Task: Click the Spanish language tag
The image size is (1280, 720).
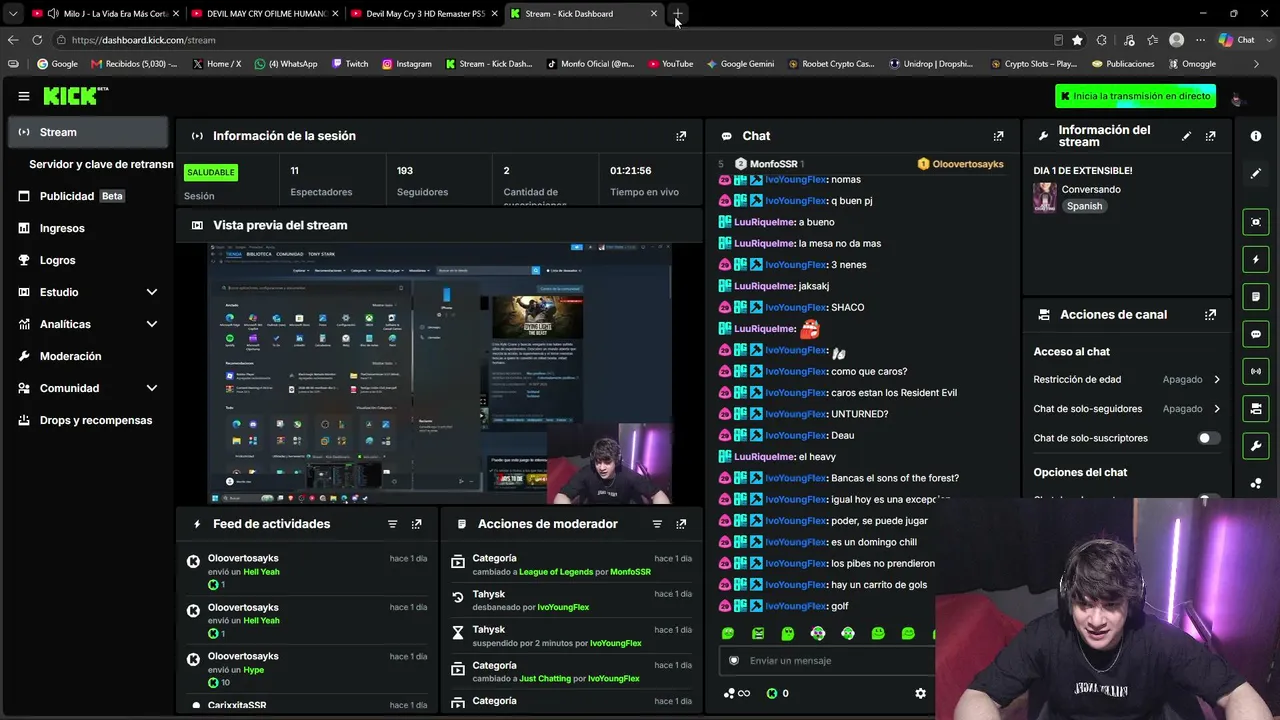Action: point(1084,206)
